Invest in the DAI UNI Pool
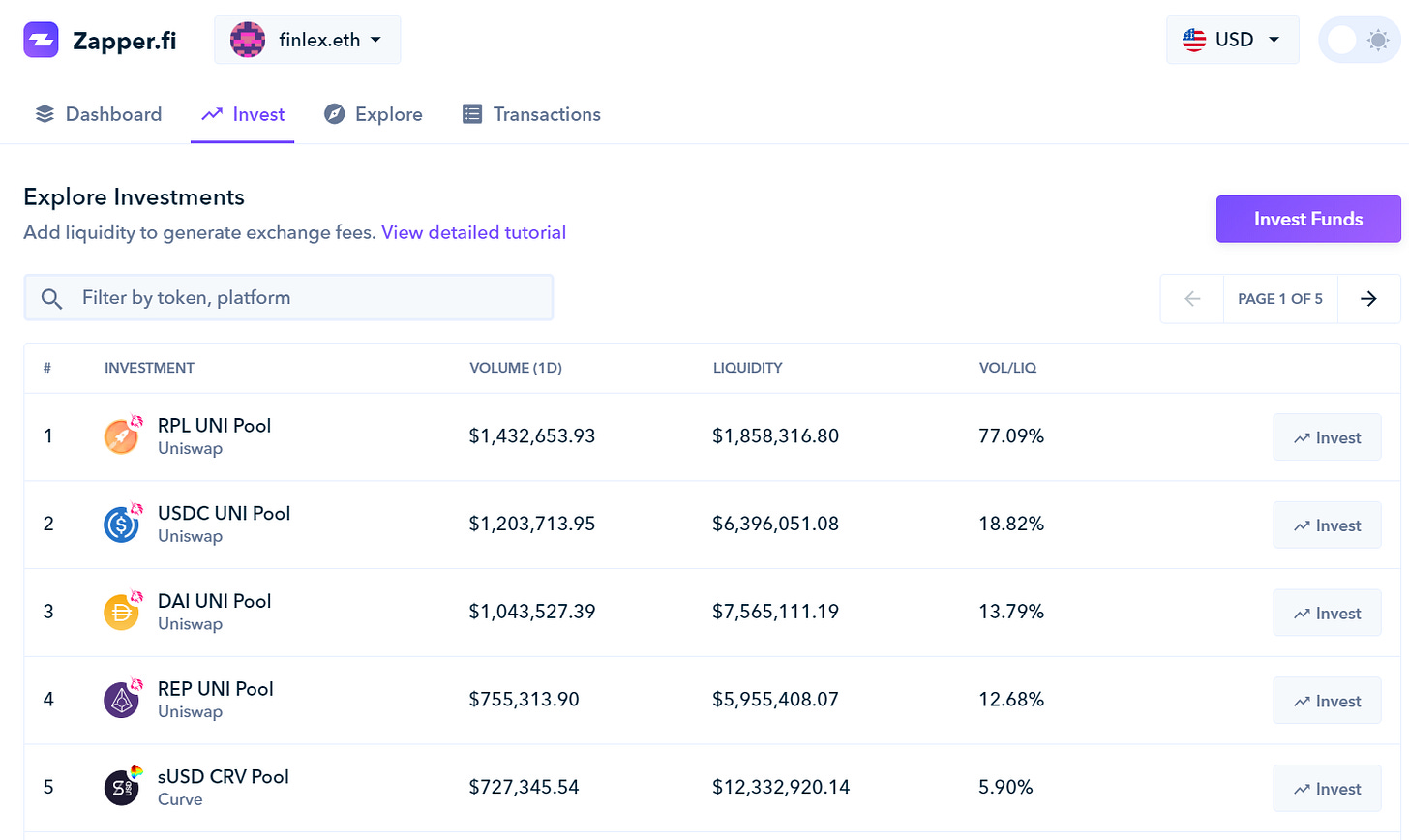Screen dimensions: 1409x840 tap(1327, 613)
